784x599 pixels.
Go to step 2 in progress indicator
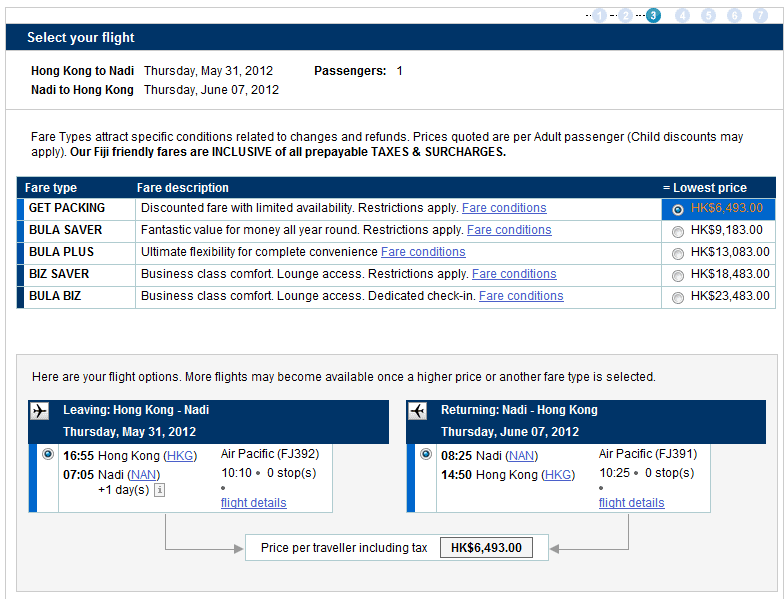626,15
